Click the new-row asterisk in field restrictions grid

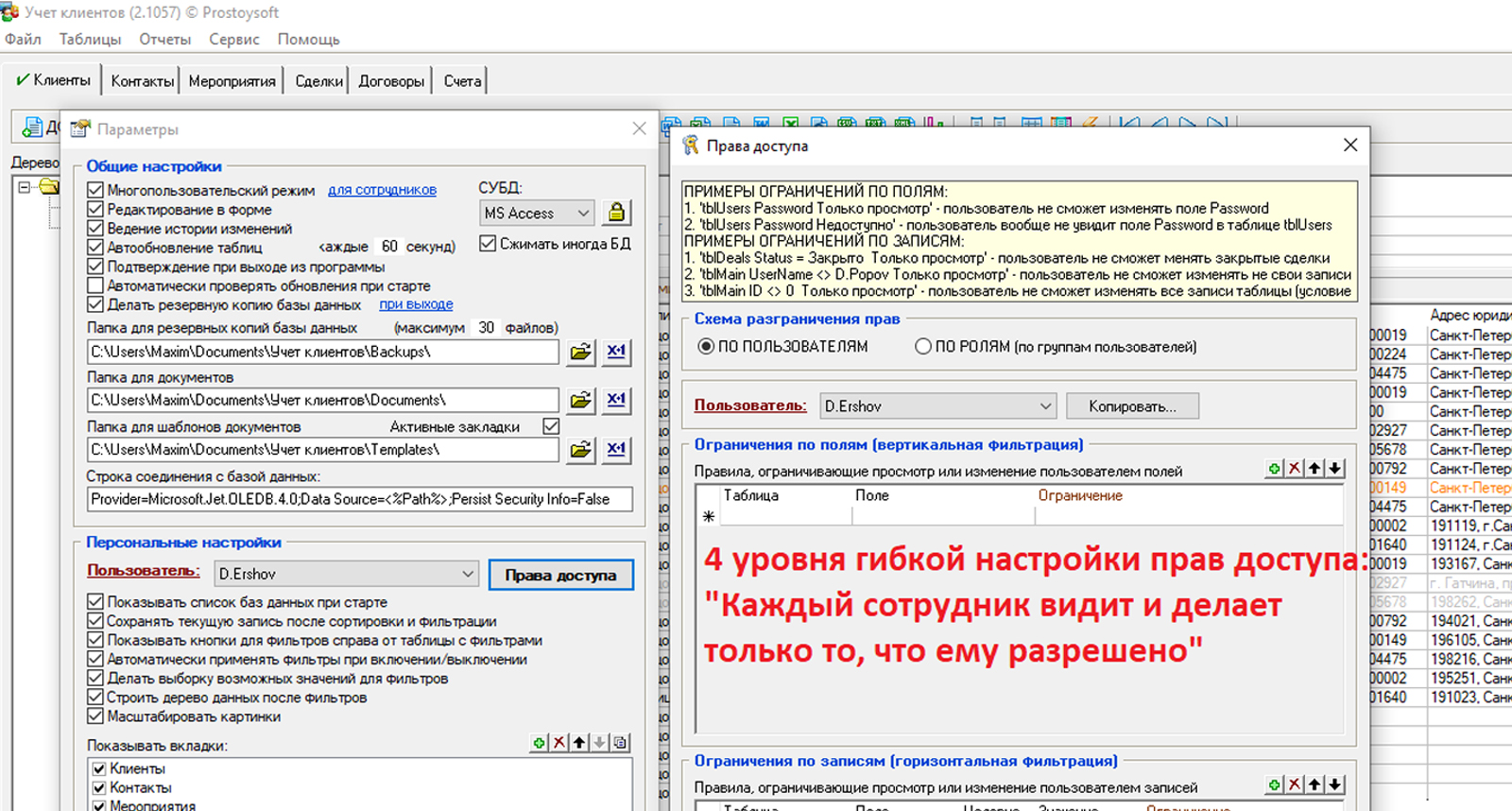(x=709, y=516)
